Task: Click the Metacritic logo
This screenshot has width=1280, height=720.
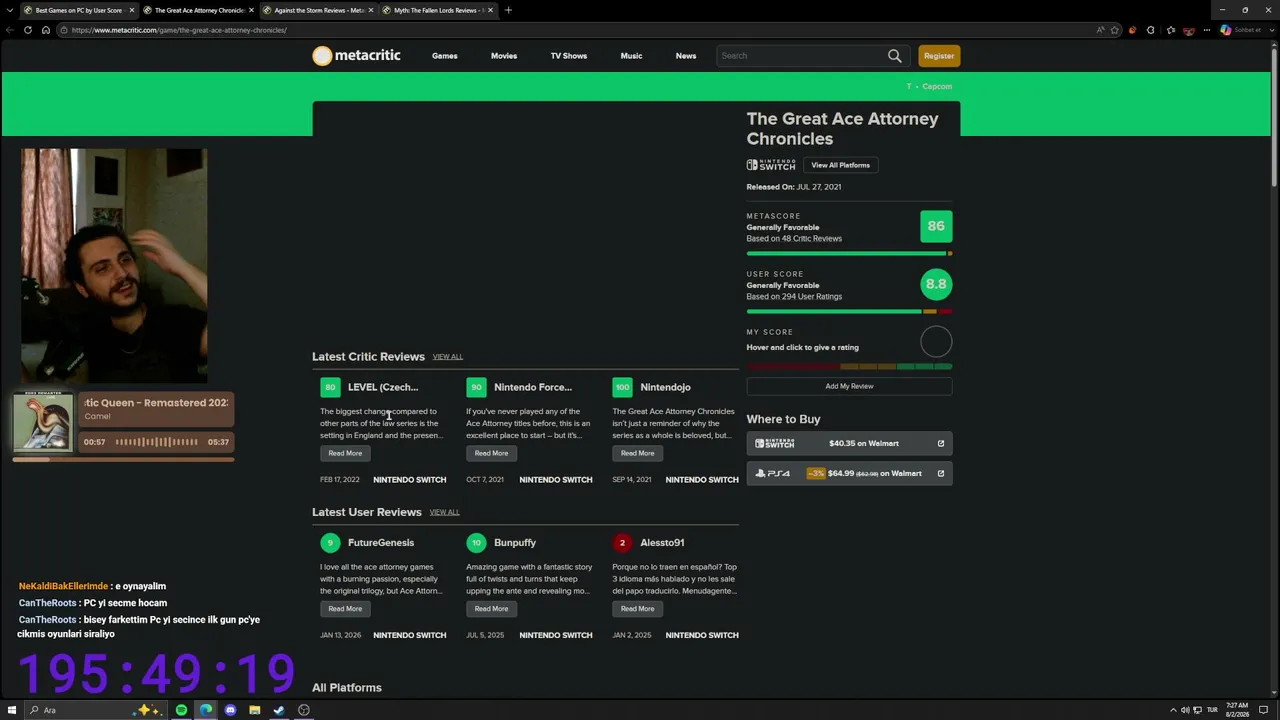Action: pos(356,56)
